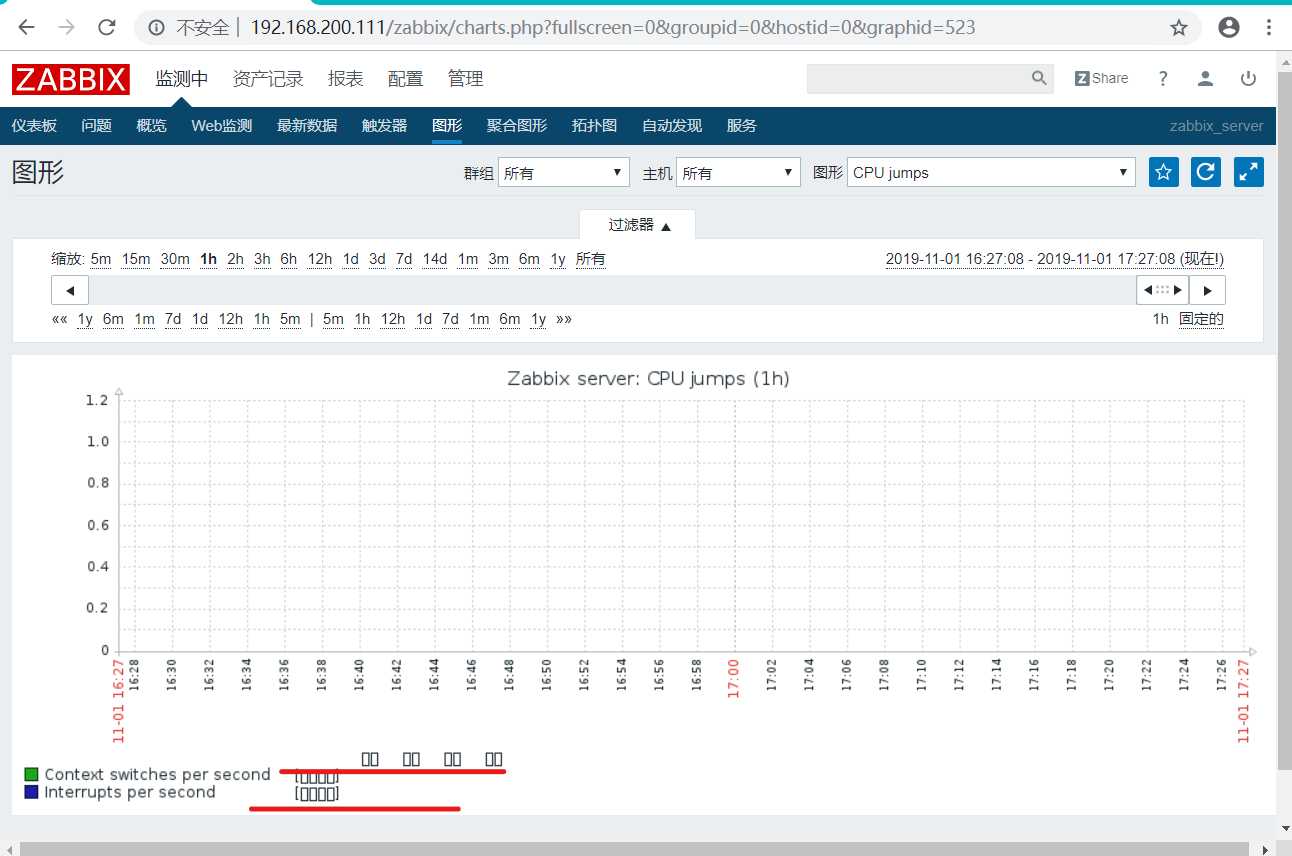Go to 最新数据 submenu
Image resolution: width=1292 pixels, height=856 pixels.
coord(307,126)
